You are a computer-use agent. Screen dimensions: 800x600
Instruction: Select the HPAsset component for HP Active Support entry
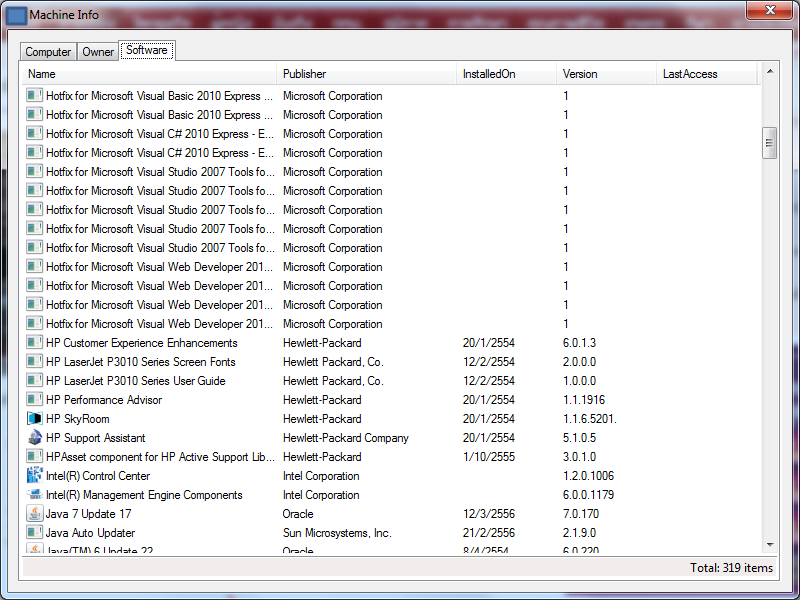click(160, 457)
